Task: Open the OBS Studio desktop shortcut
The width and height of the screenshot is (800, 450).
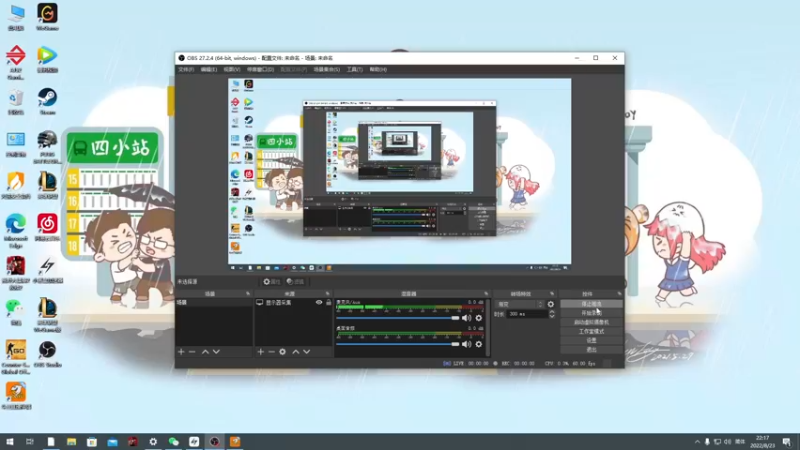Action: pos(47,354)
